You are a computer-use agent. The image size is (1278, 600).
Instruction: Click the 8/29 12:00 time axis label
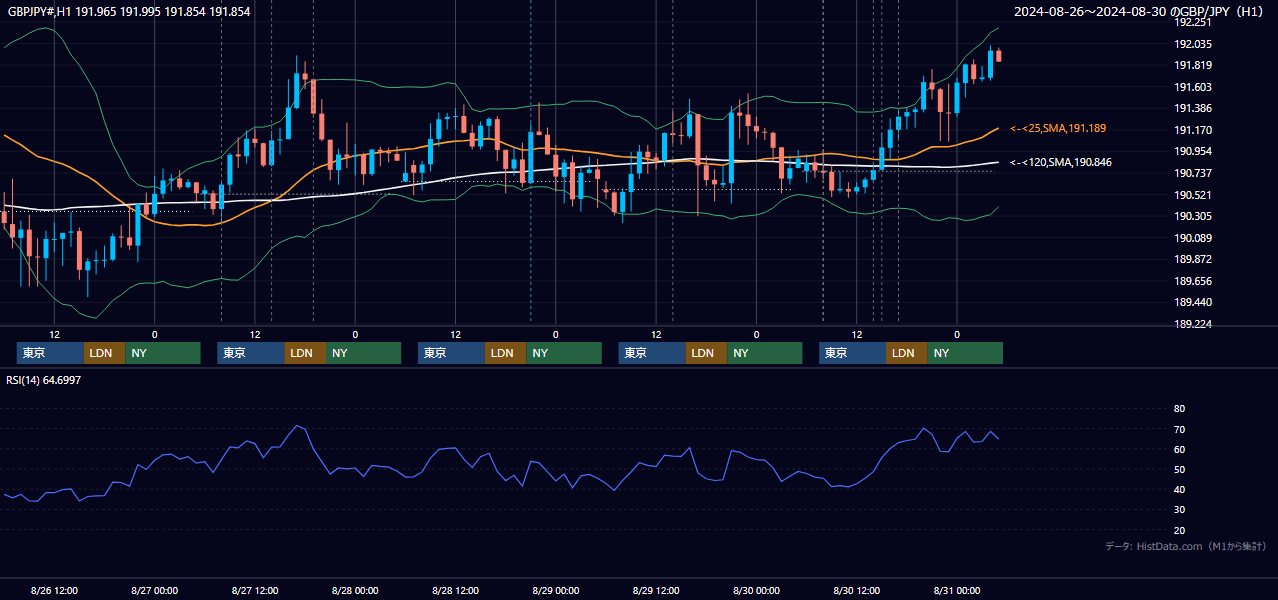(656, 590)
